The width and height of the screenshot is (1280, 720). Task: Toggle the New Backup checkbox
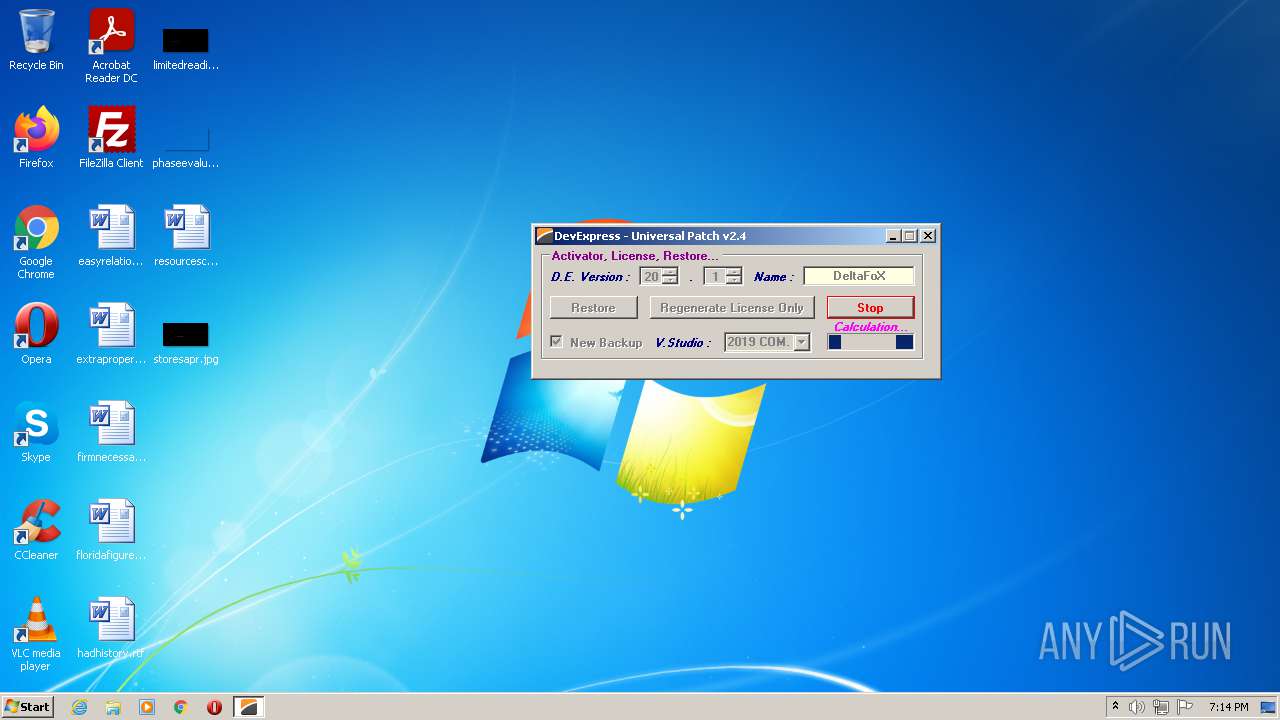(x=557, y=342)
